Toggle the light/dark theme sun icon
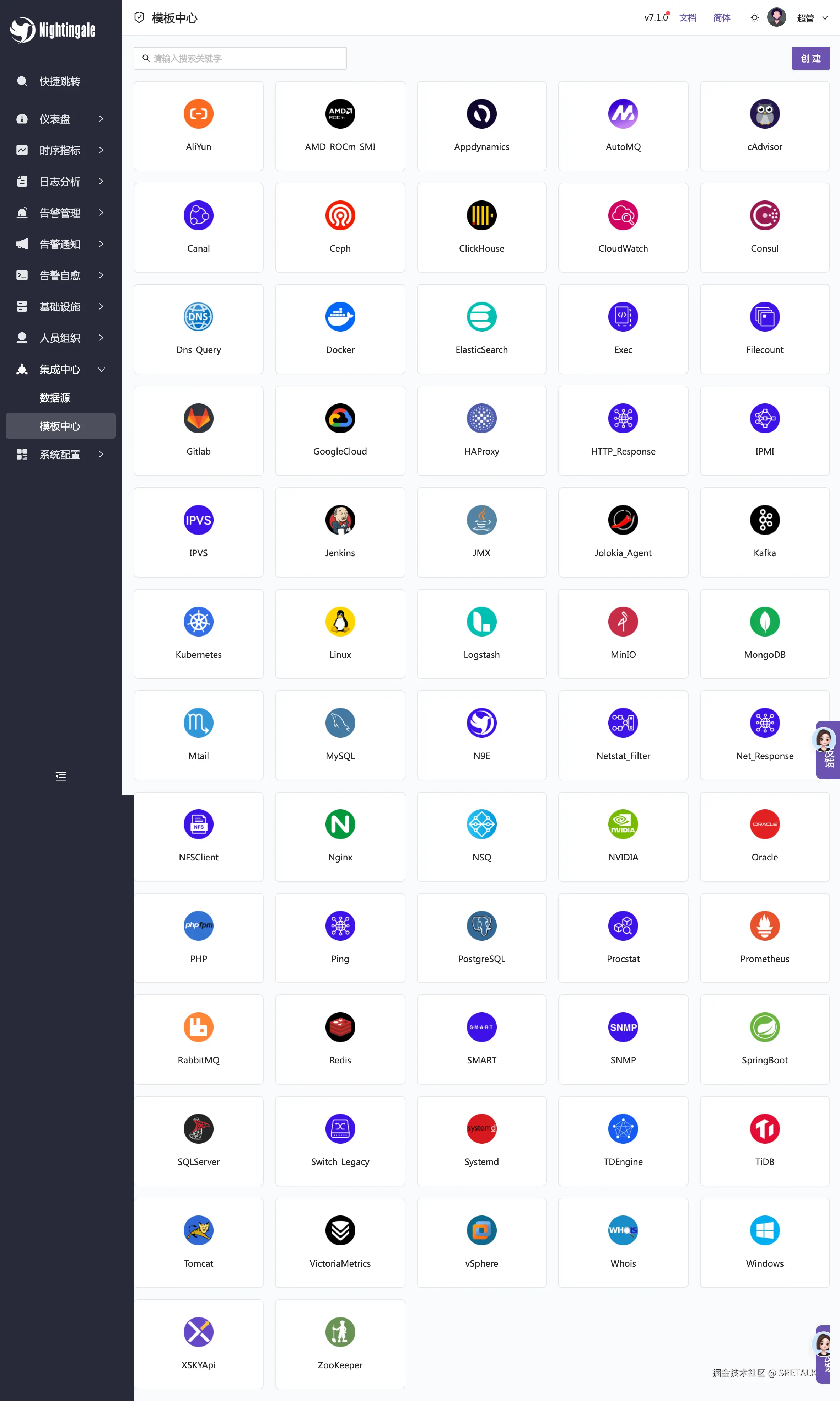Screen dimensions: 840x1401 coord(754,17)
